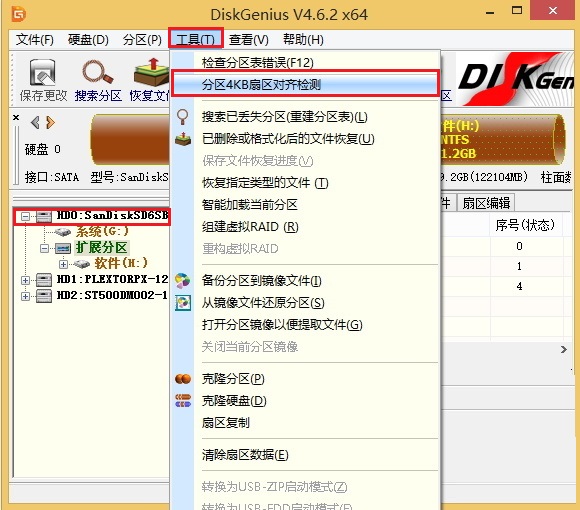Go to previous disk with left arrow
580x510 pixels.
[35, 122]
